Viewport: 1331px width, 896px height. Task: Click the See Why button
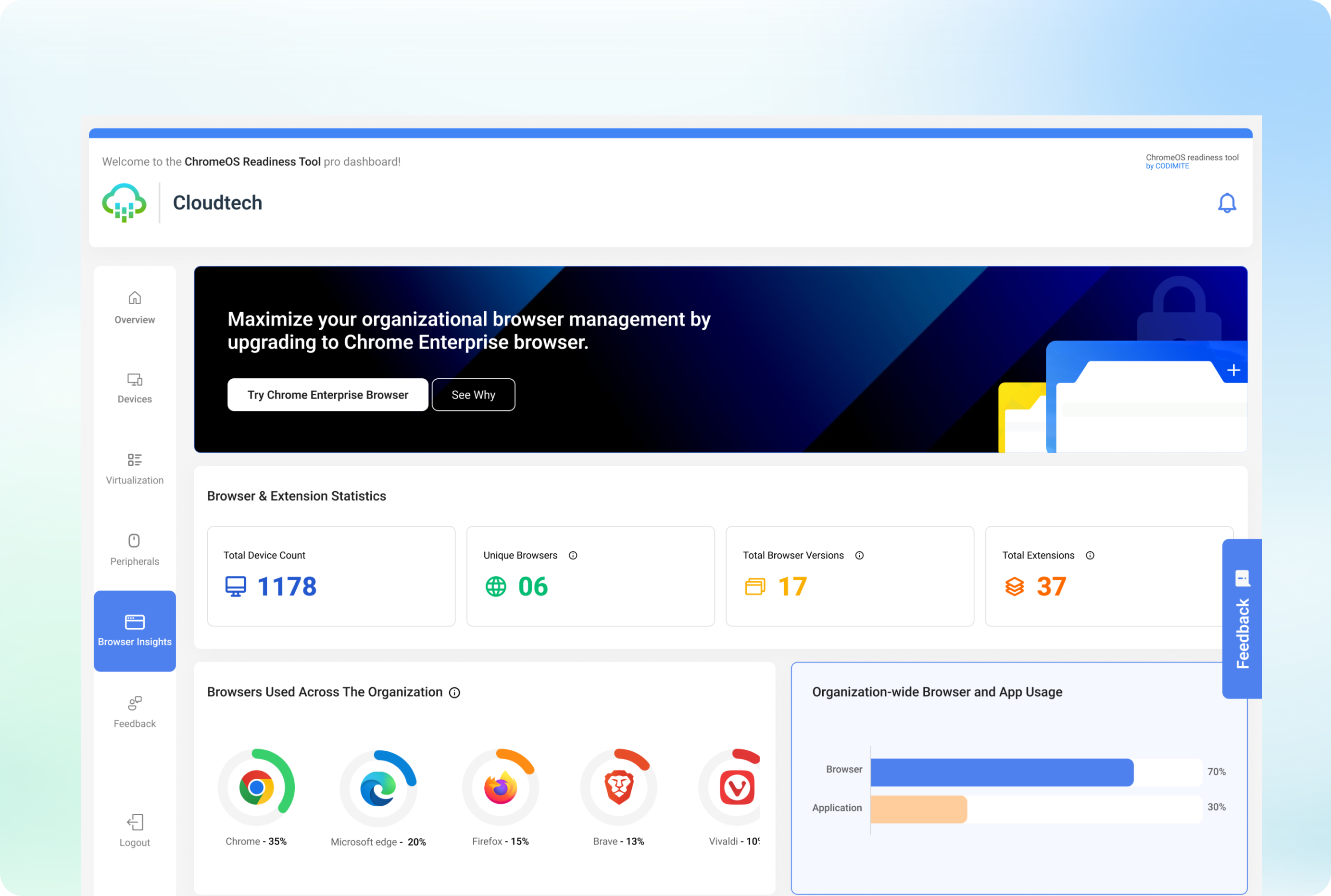pos(473,395)
